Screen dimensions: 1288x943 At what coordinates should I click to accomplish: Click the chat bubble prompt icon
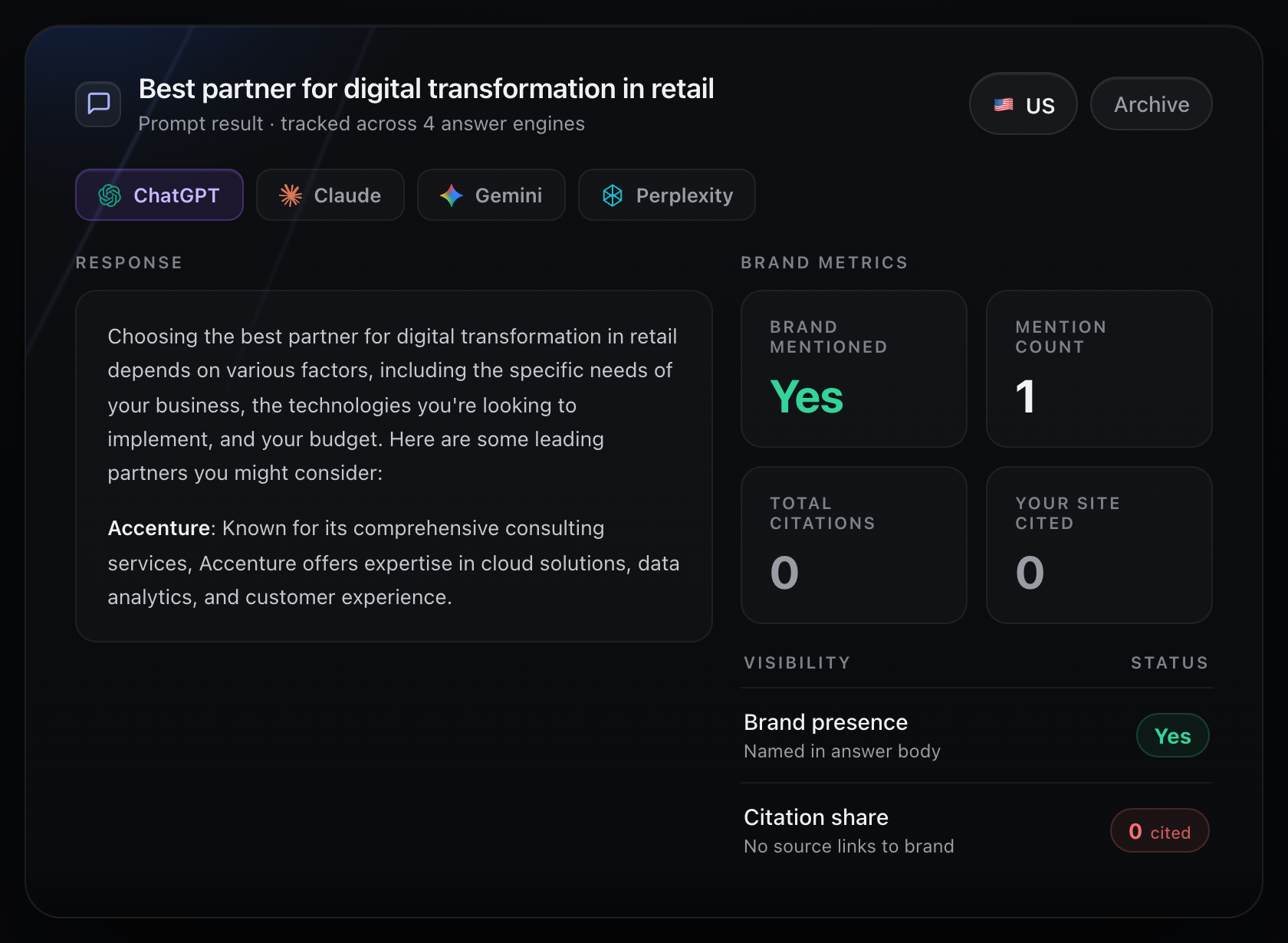point(98,103)
